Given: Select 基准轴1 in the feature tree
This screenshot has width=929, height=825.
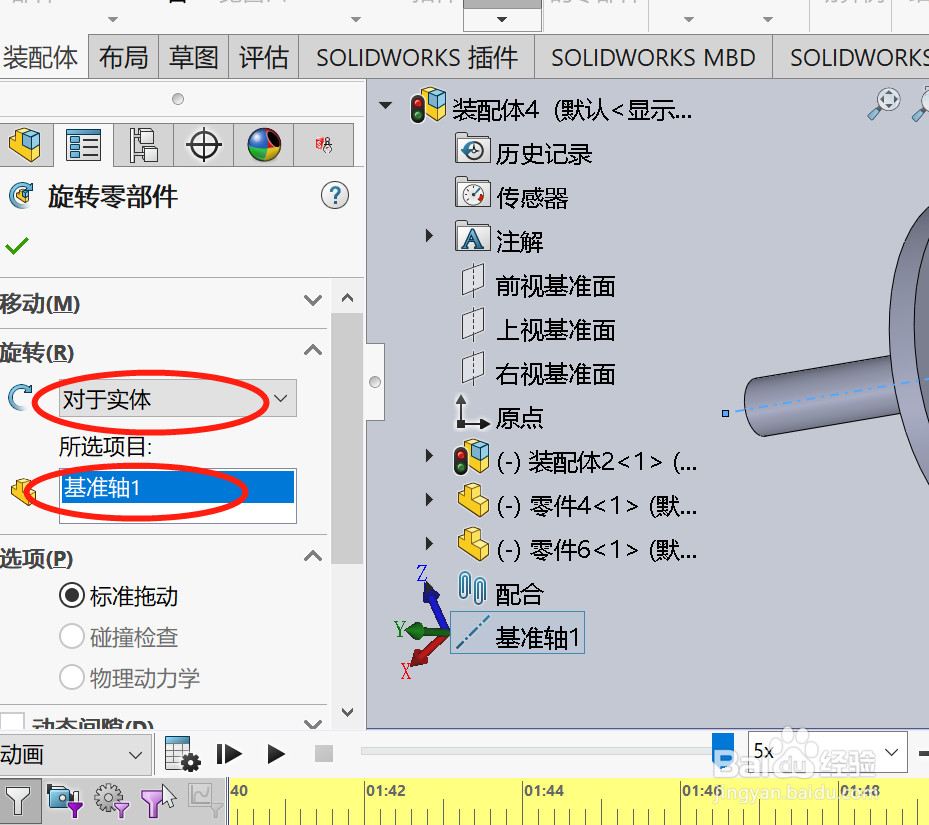Looking at the screenshot, I should tap(537, 638).
